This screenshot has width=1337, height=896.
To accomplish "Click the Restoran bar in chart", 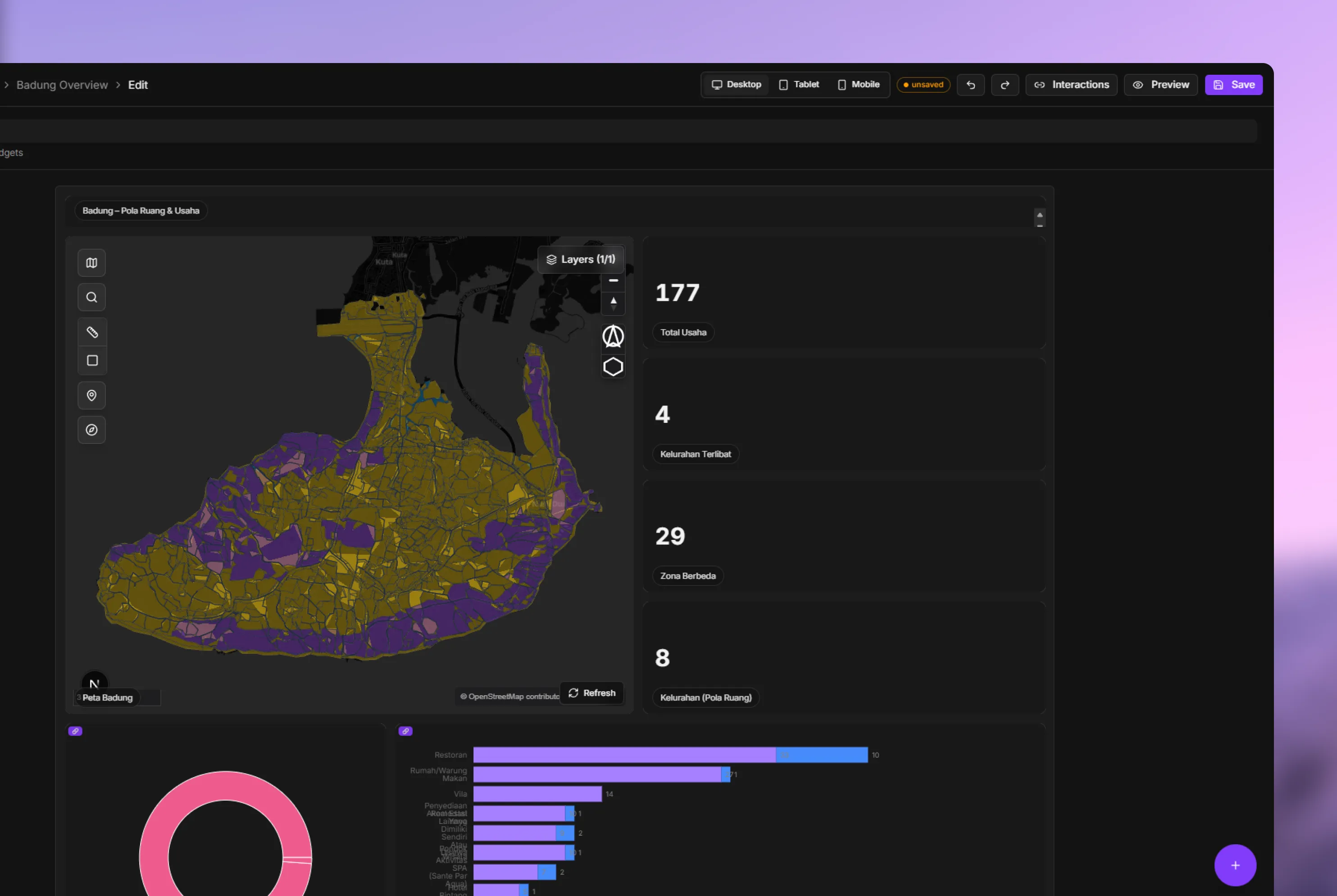I will tap(670, 755).
